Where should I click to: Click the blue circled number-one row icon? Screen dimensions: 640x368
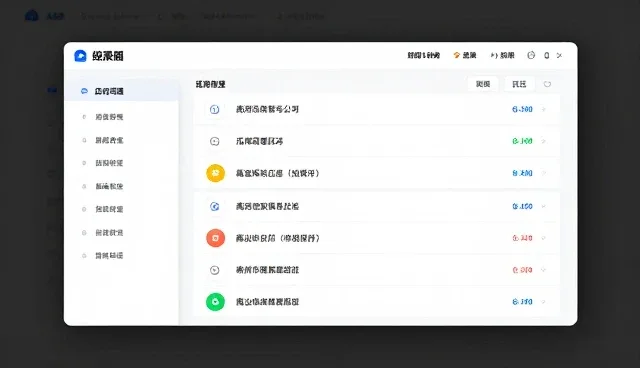tap(215, 109)
